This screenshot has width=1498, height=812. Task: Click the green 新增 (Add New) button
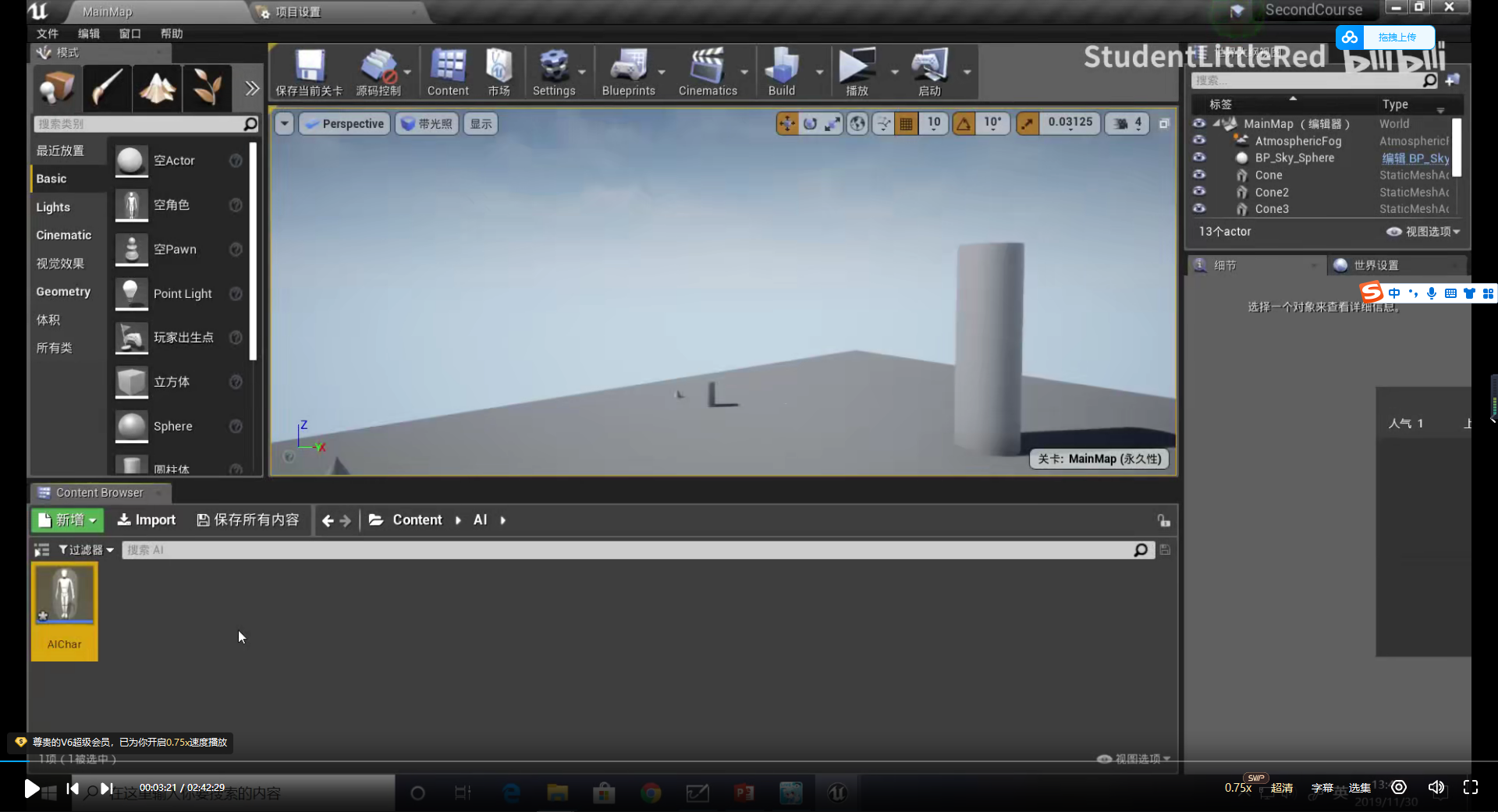pyautogui.click(x=67, y=520)
